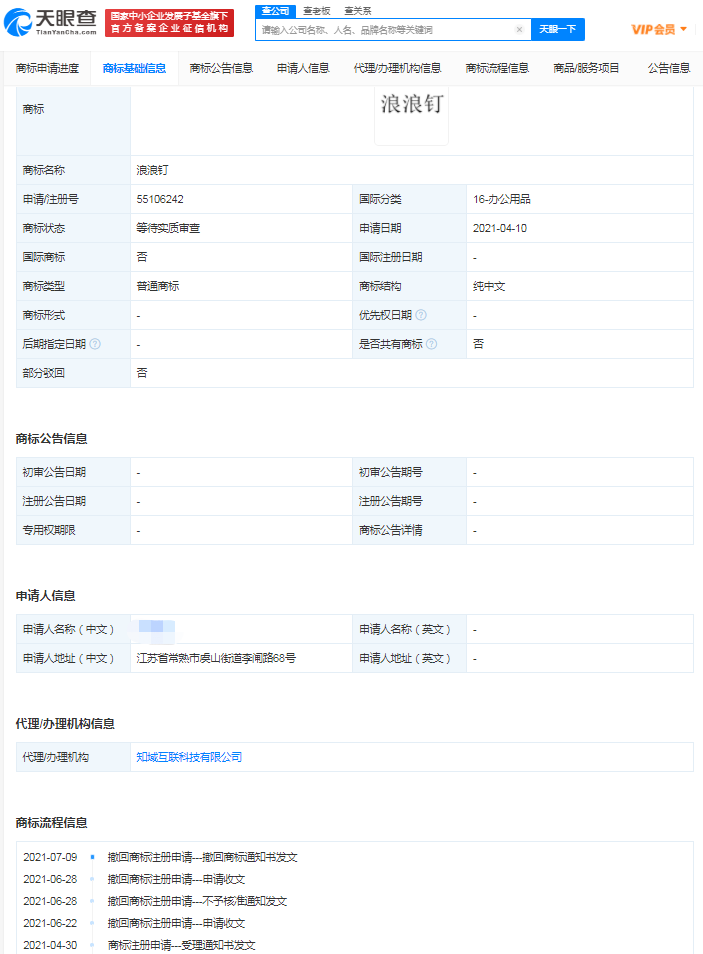703x954 pixels.
Task: Select the 查公司 search tab
Action: [x=275, y=11]
